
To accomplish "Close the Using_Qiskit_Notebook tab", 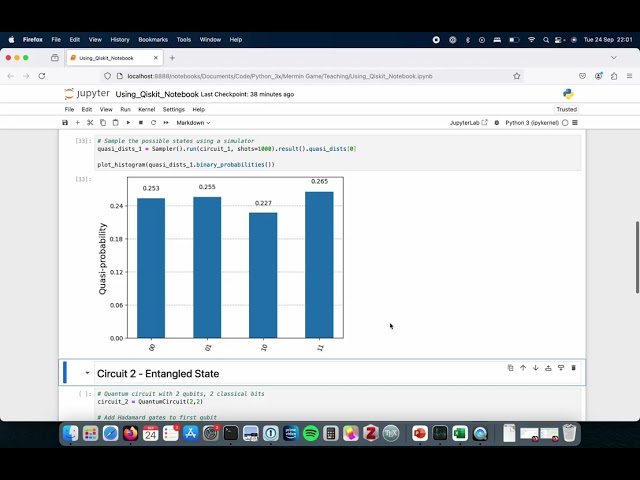I will [x=156, y=58].
